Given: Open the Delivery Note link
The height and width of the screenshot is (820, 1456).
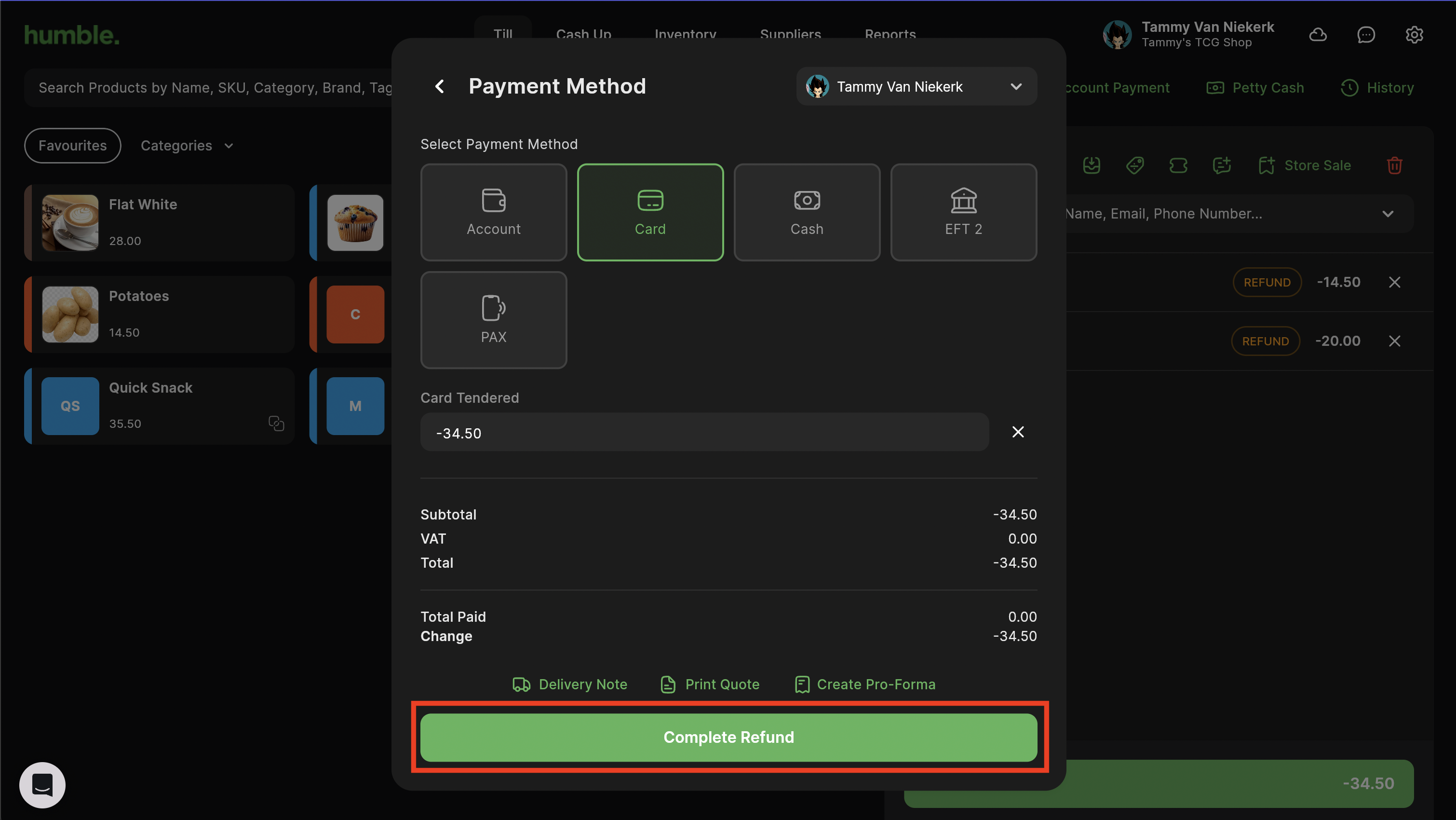Looking at the screenshot, I should click(x=570, y=684).
